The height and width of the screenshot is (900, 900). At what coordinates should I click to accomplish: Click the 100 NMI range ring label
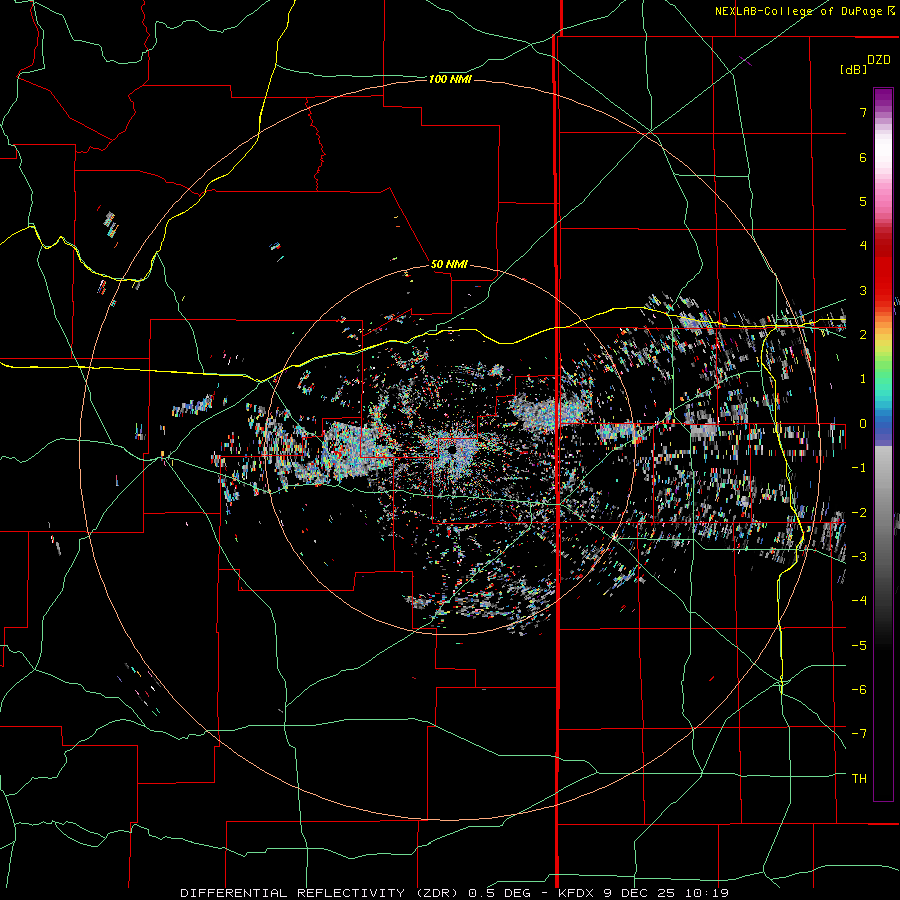[450, 79]
